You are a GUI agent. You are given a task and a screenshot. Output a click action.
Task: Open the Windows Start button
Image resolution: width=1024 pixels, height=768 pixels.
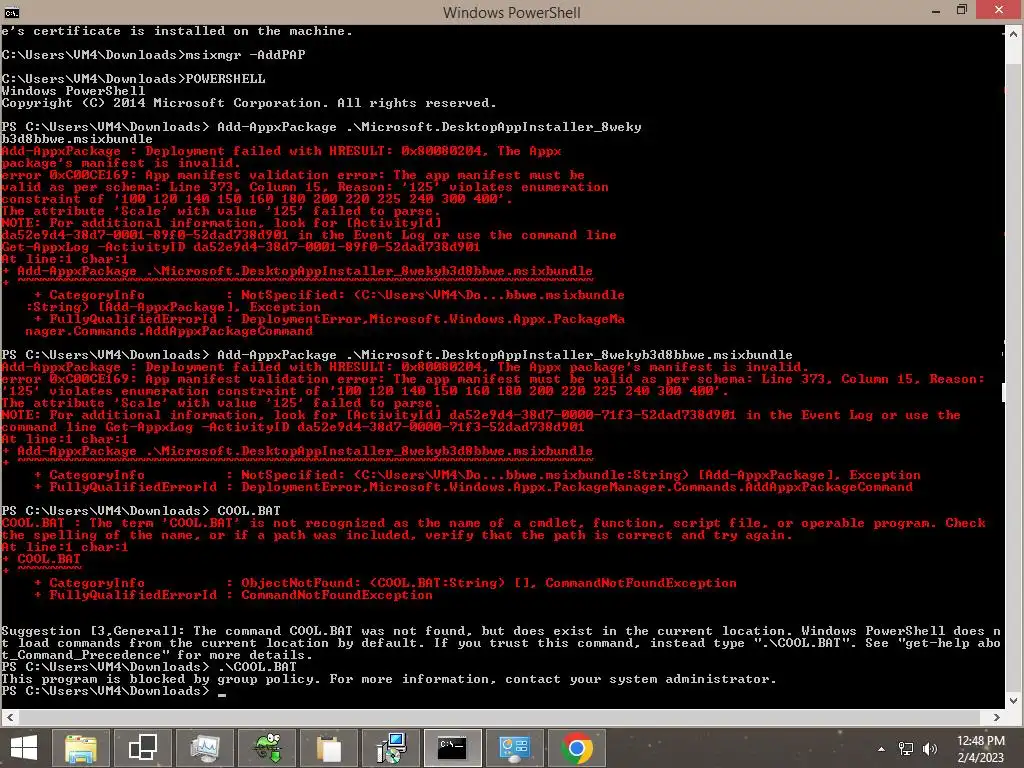[24, 748]
